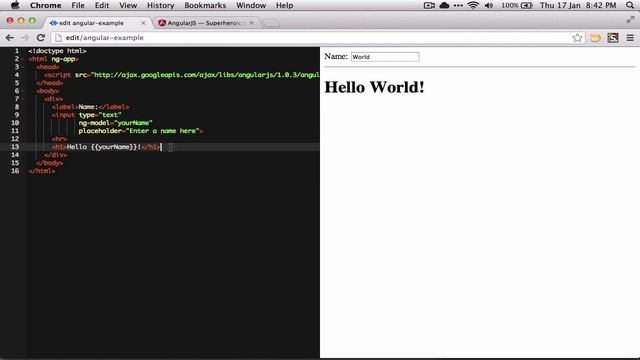Viewport: 640px width, 360px height.
Task: Enter fullscreen with the top-right arrows icon
Action: [631, 19]
